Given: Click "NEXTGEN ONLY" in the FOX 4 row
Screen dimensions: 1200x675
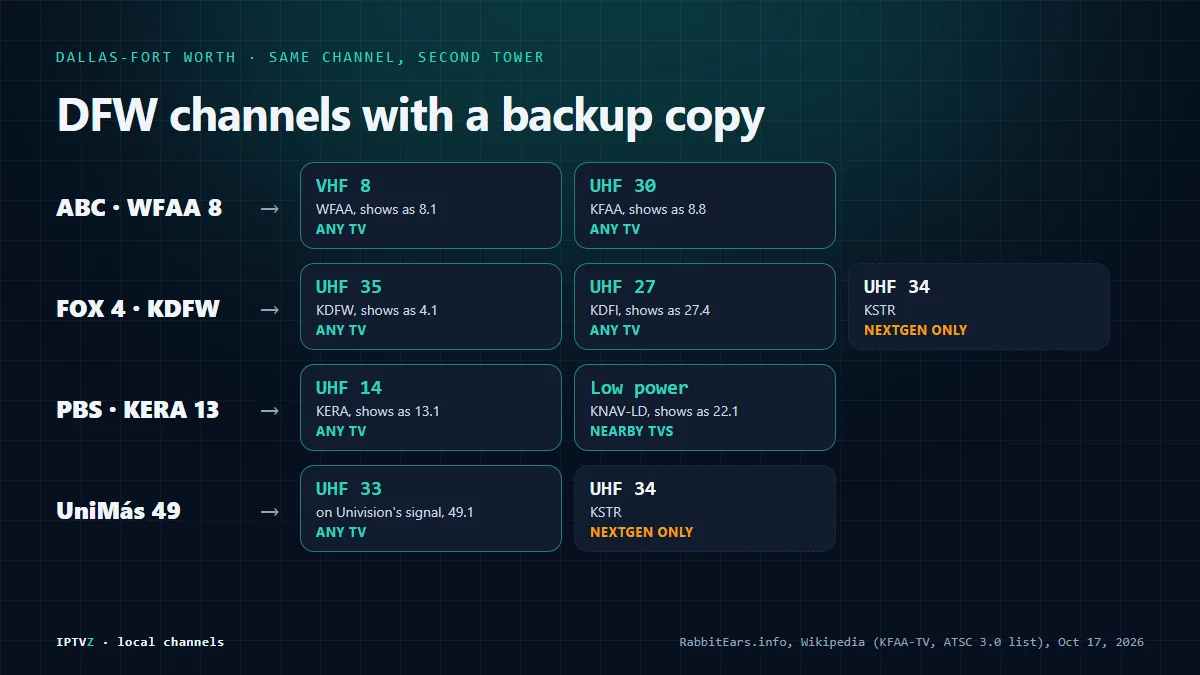Looking at the screenshot, I should (915, 330).
